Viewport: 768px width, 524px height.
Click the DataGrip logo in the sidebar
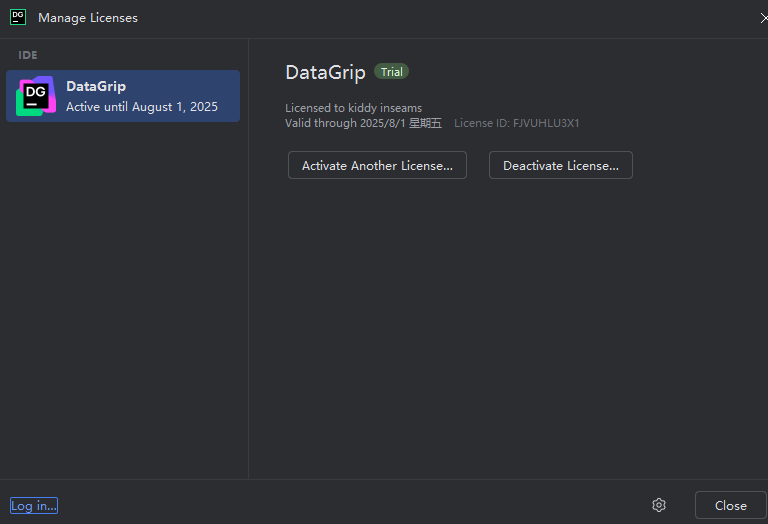pos(36,96)
